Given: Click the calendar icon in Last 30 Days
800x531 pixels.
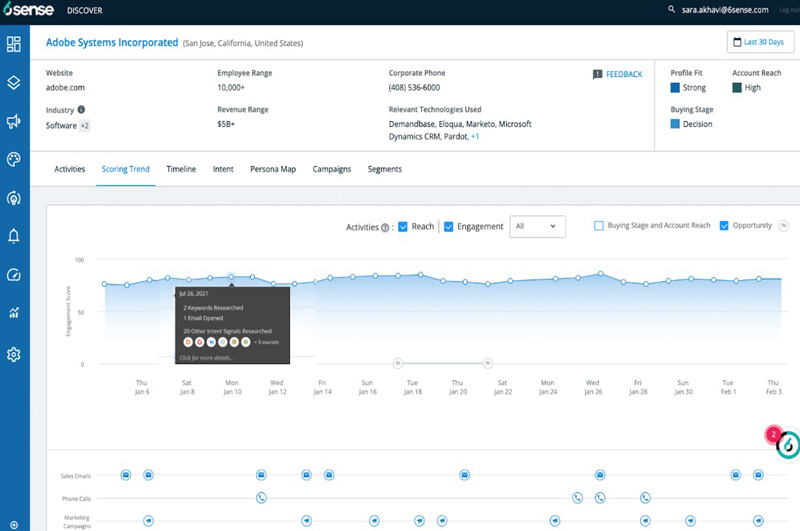Looking at the screenshot, I should tap(737, 42).
